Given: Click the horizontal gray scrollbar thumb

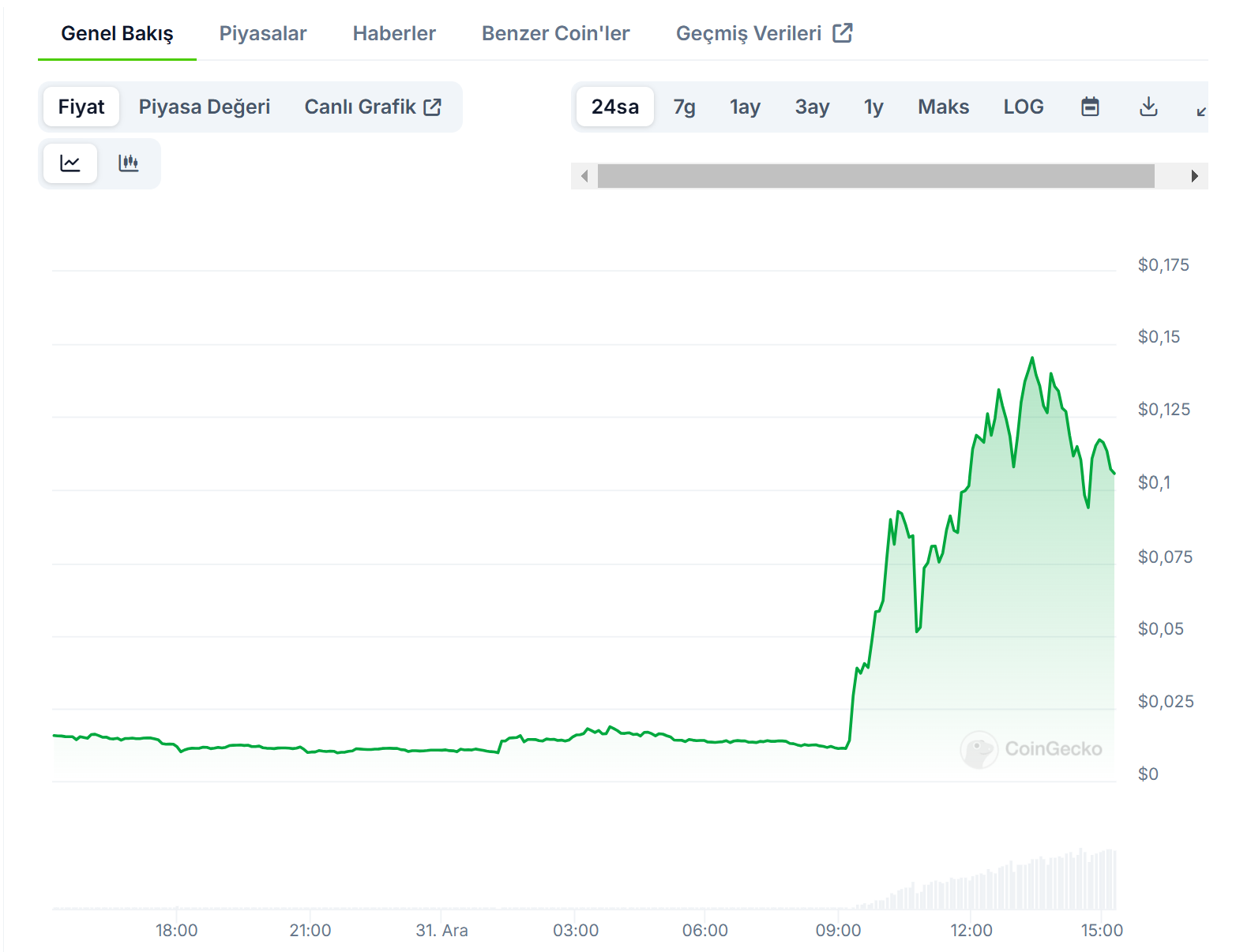Looking at the screenshot, I should coord(875,176).
